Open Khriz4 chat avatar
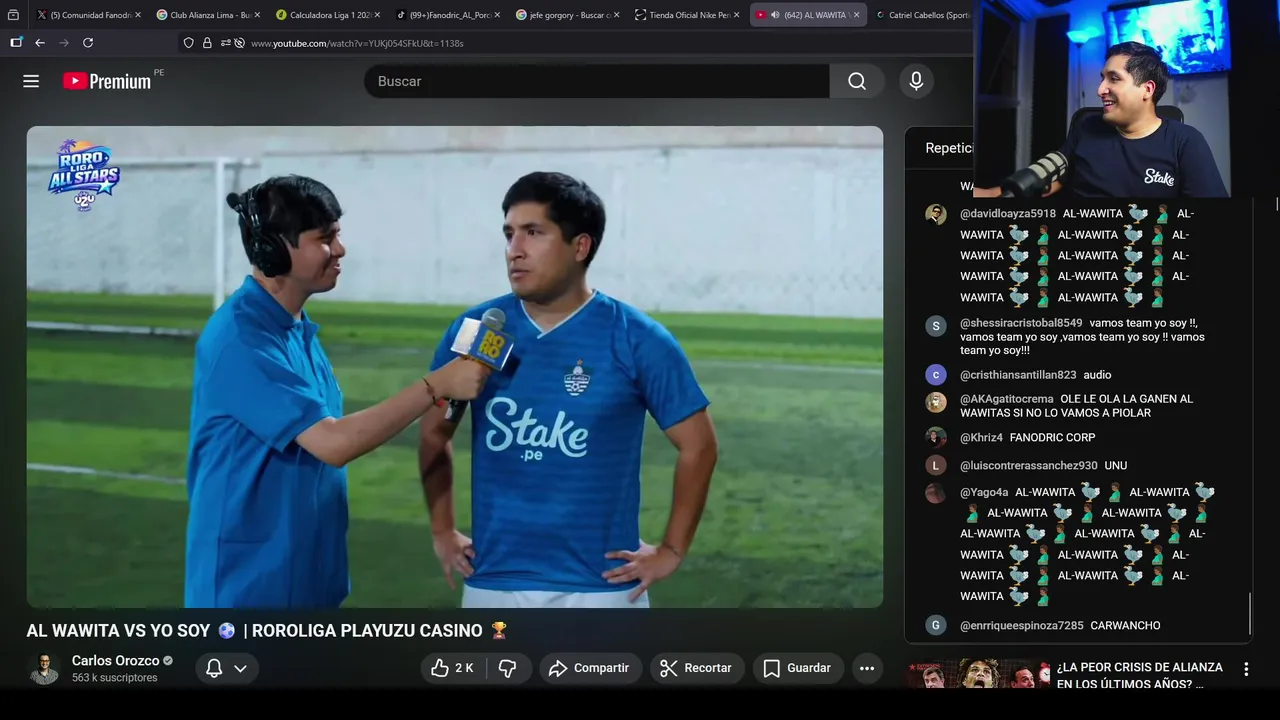Screen dimensions: 1280x720 pyautogui.click(x=936, y=437)
